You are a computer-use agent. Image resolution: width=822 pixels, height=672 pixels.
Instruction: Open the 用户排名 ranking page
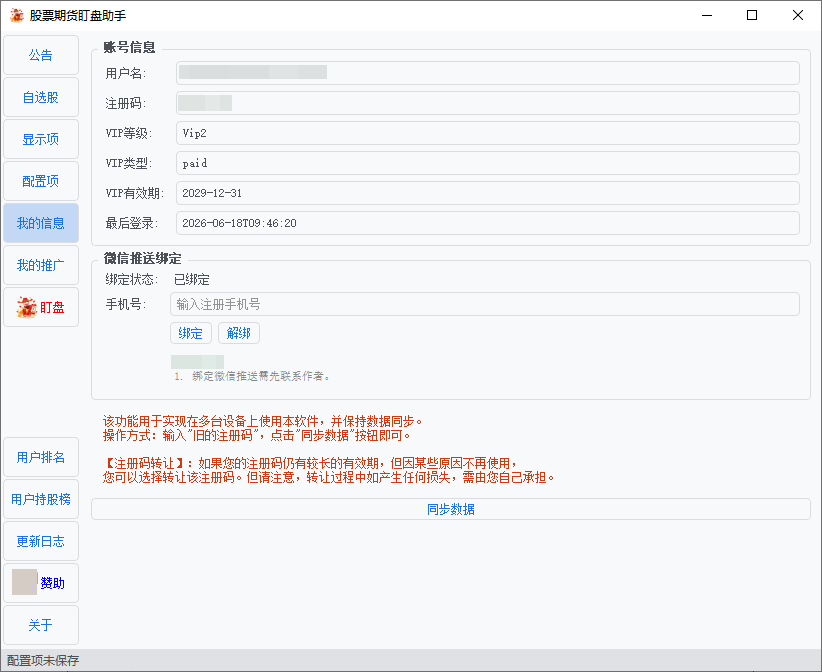point(41,457)
